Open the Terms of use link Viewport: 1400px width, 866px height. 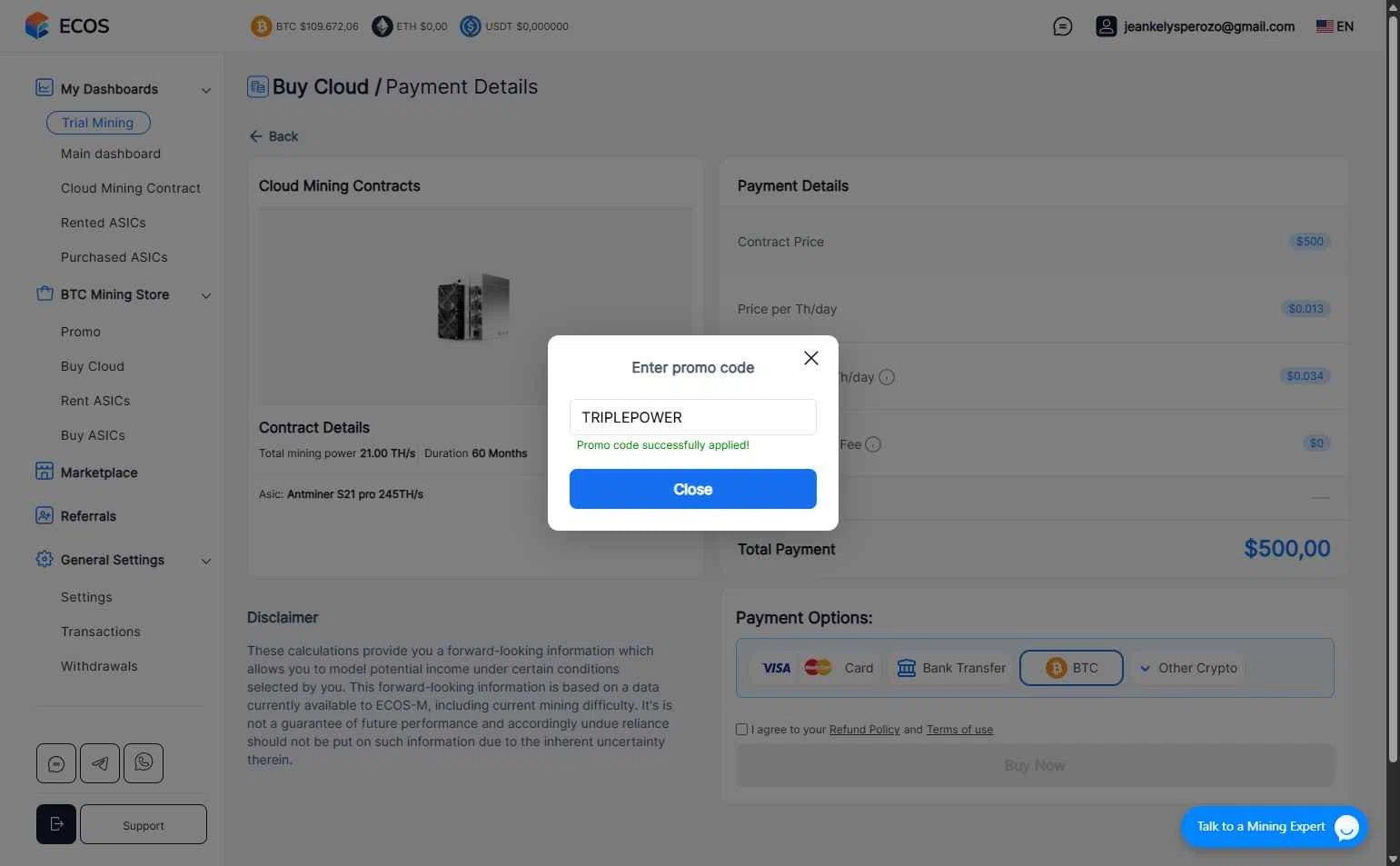coord(959,730)
